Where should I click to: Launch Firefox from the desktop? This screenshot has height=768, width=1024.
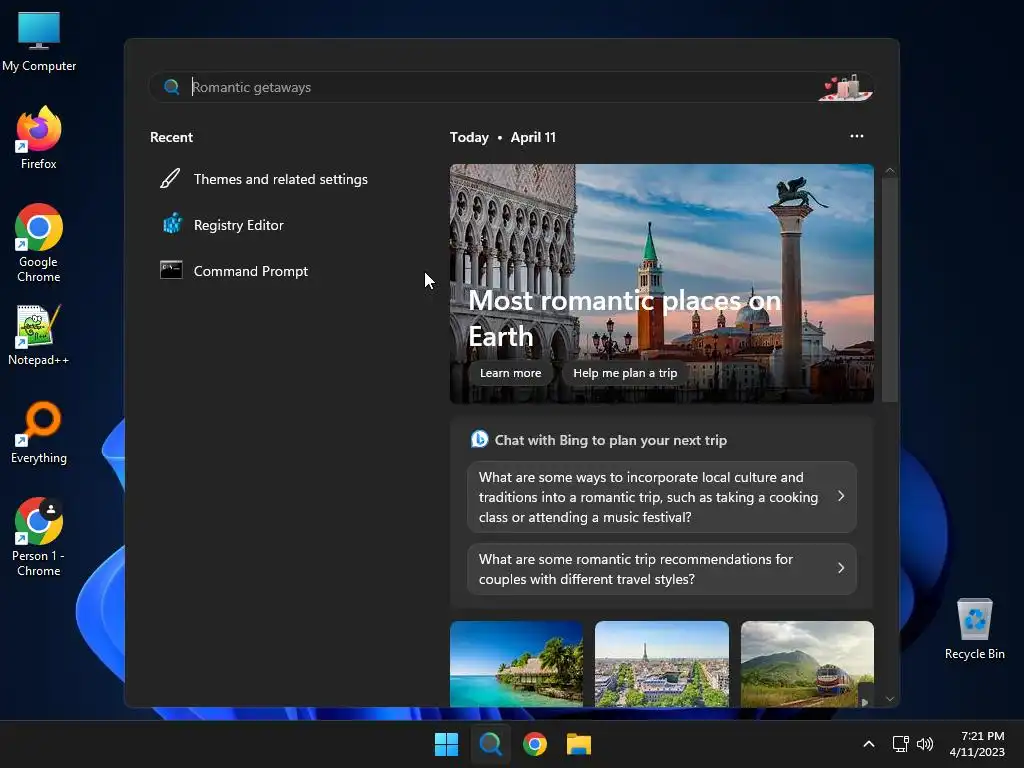click(39, 138)
